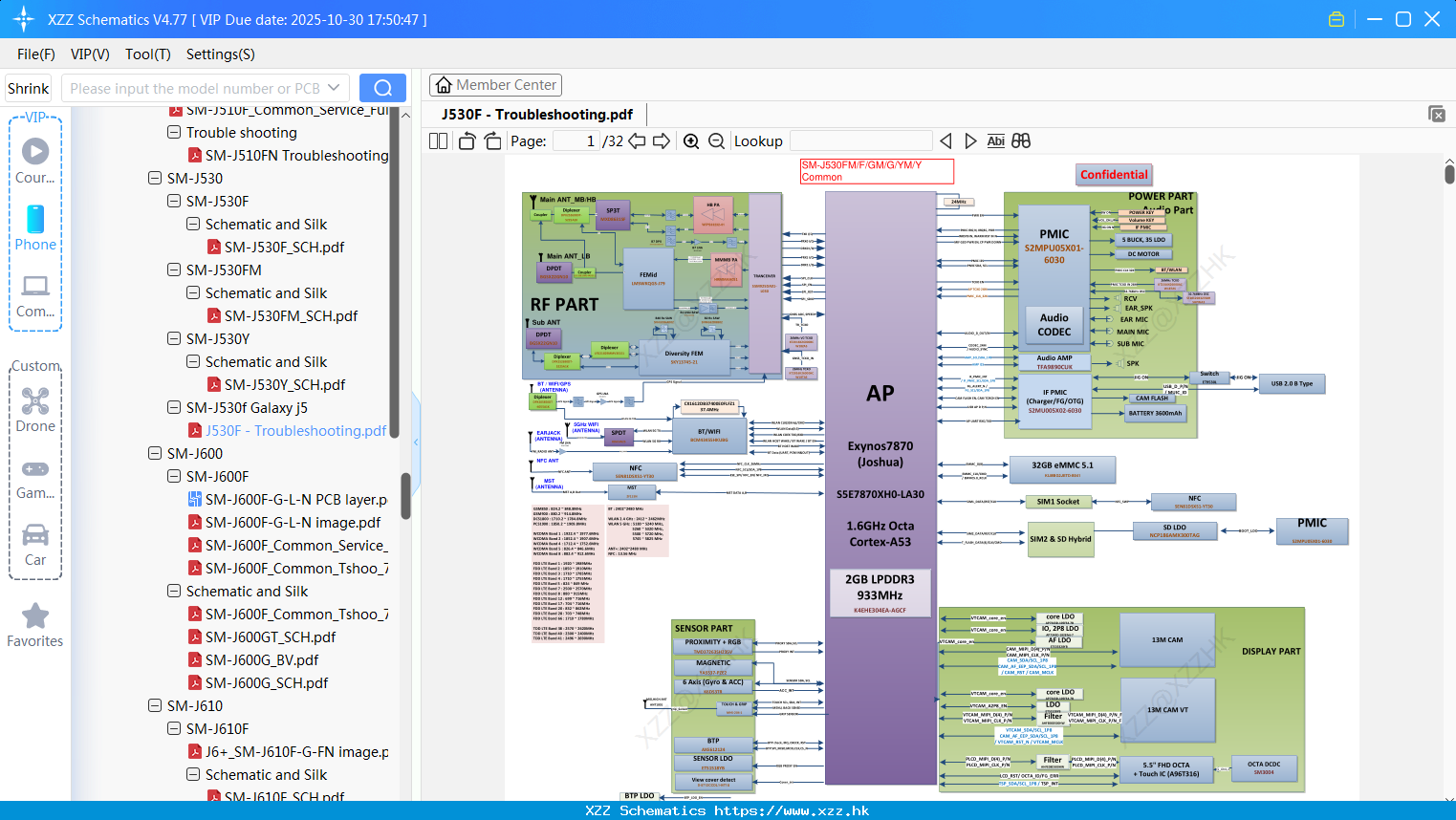Click the Page number input box
Viewport: 1456px width, 820px height.
pos(576,140)
